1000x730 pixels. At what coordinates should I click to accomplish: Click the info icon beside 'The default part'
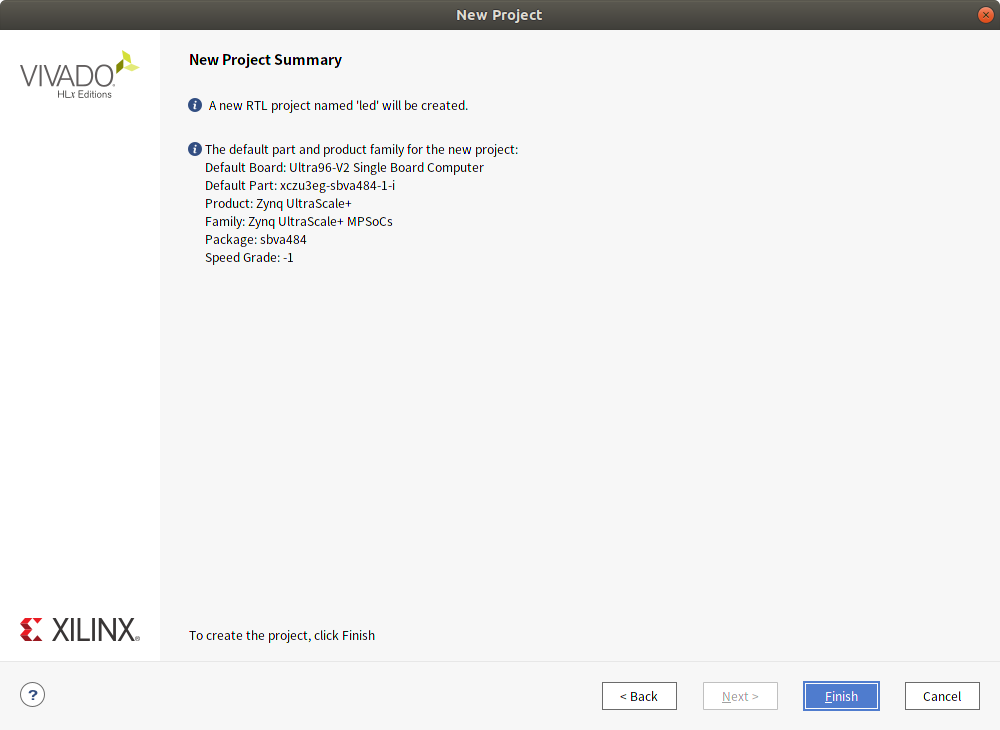click(195, 149)
